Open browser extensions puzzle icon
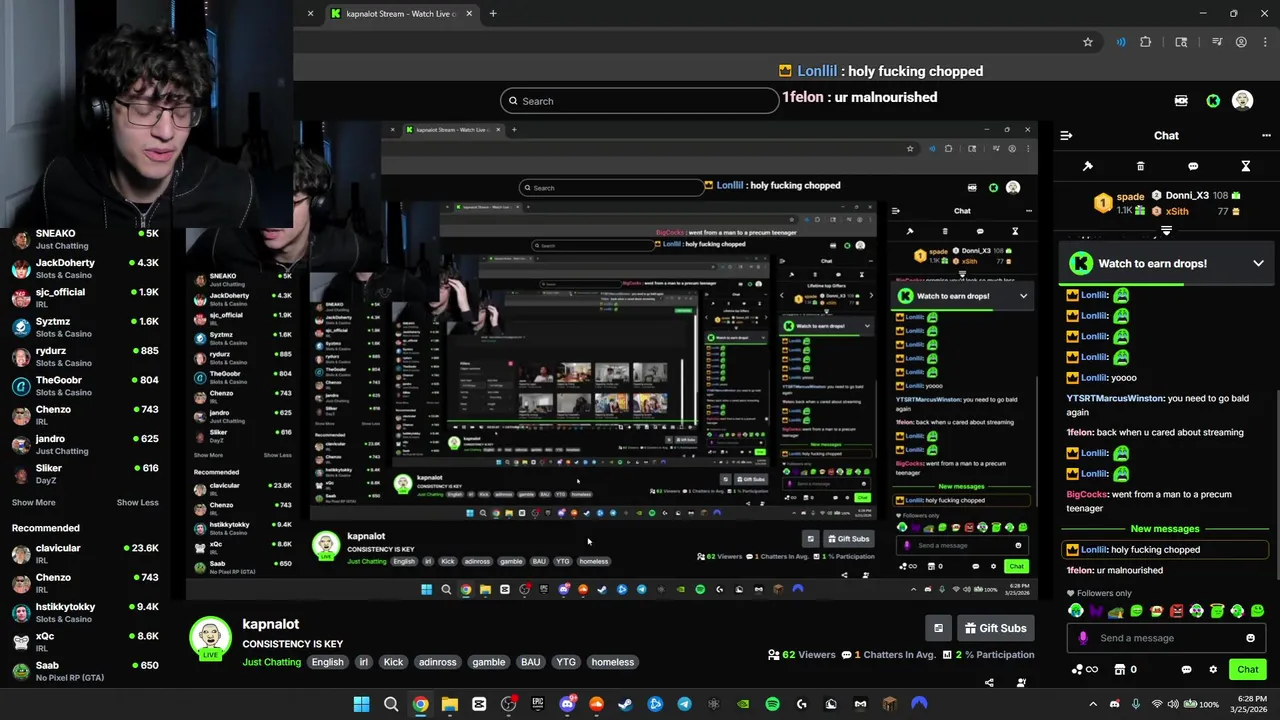 pyautogui.click(x=1146, y=42)
